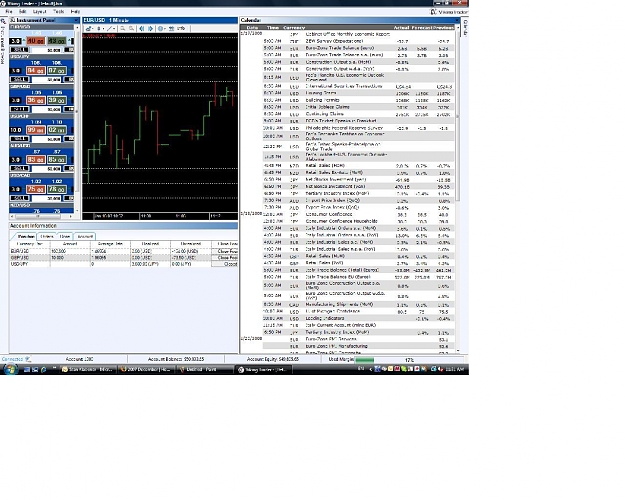Expand the Instrument Panel header dropdown arrow
This screenshot has height=500, width=625.
click(76, 20)
